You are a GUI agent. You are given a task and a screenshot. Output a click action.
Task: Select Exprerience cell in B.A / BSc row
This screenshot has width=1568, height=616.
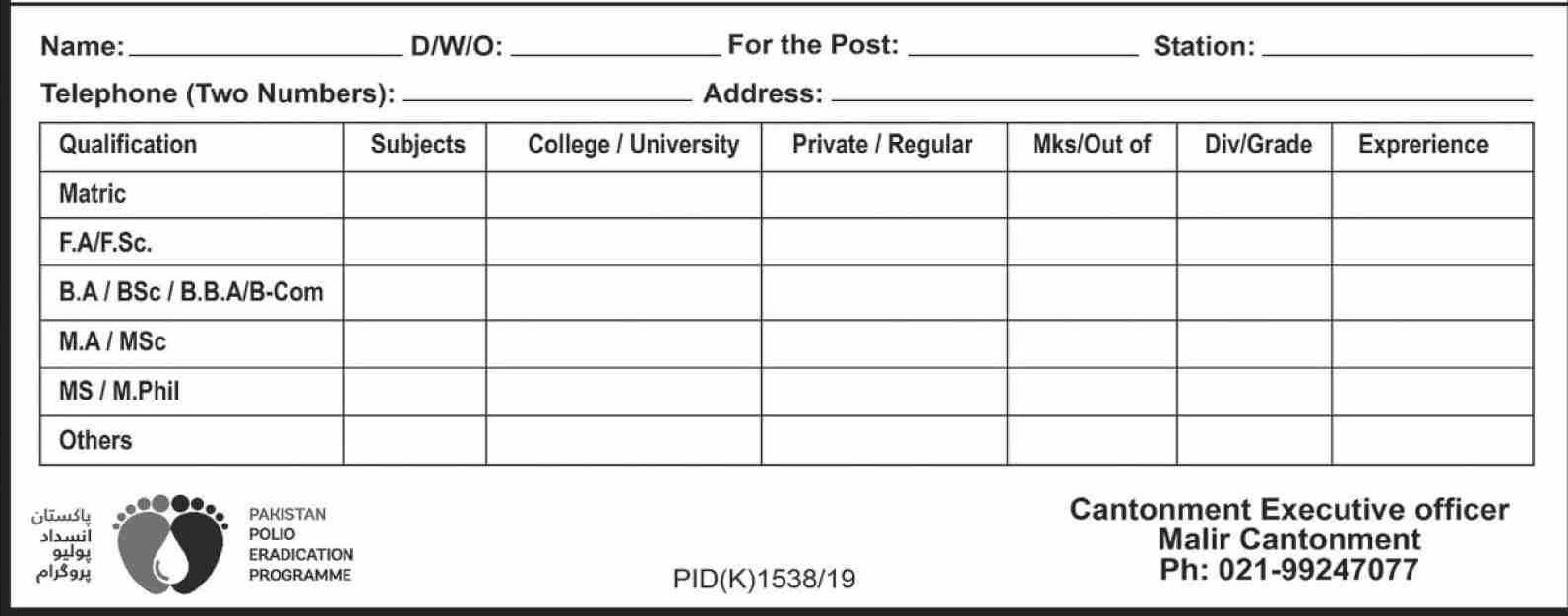pyautogui.click(x=1431, y=292)
